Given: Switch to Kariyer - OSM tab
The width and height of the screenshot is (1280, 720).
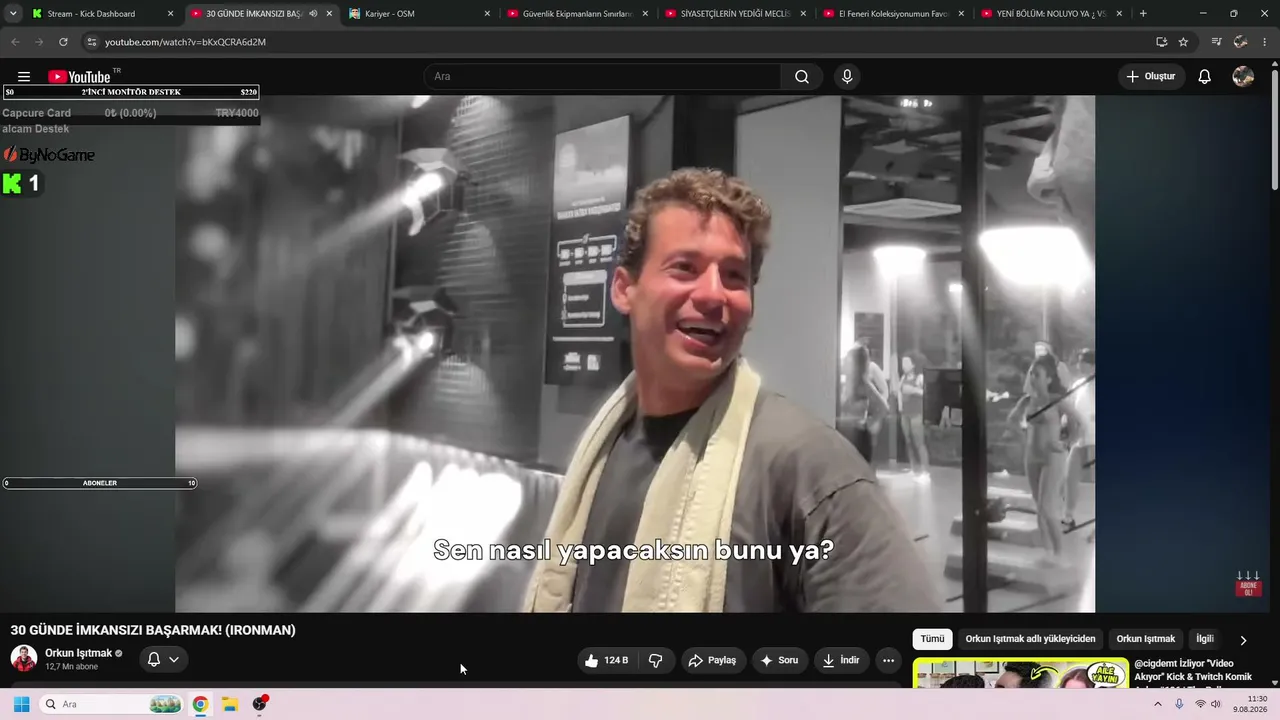Looking at the screenshot, I should (418, 14).
